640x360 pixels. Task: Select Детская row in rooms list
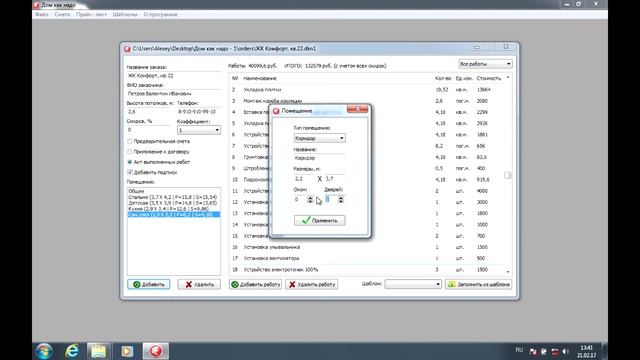click(173, 203)
